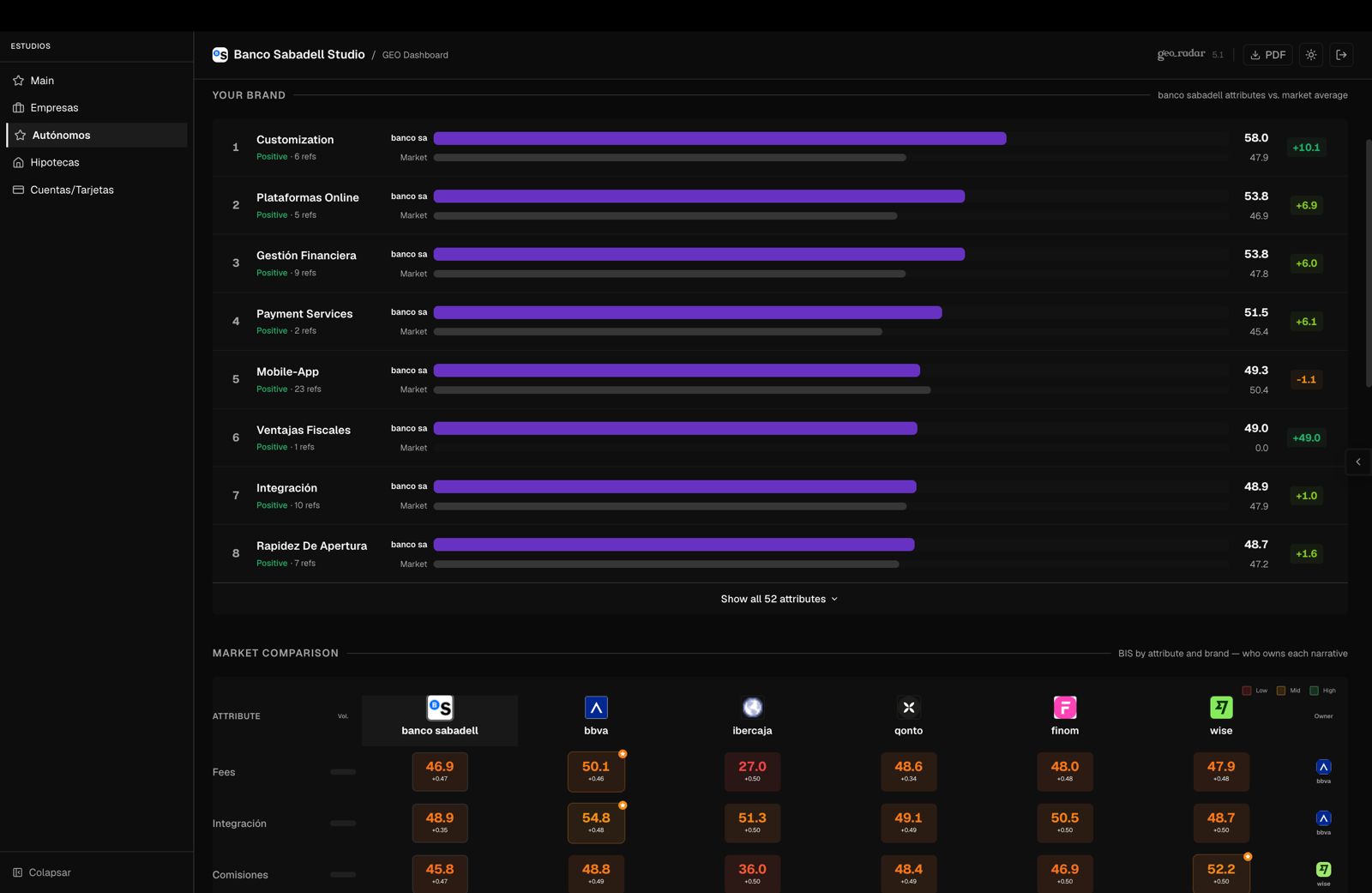Open the right side panel chevron
This screenshot has height=893, width=1372.
(1358, 462)
